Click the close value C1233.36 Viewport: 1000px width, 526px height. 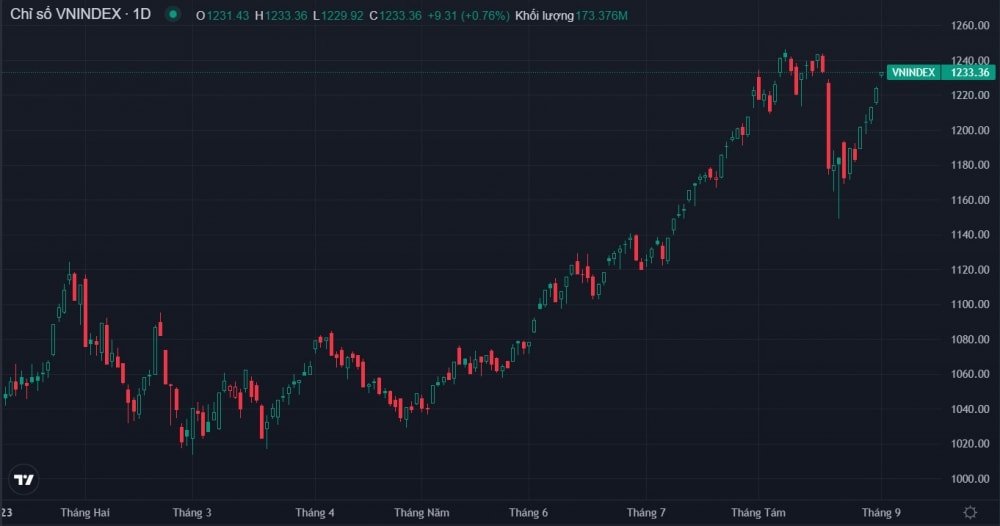click(395, 15)
